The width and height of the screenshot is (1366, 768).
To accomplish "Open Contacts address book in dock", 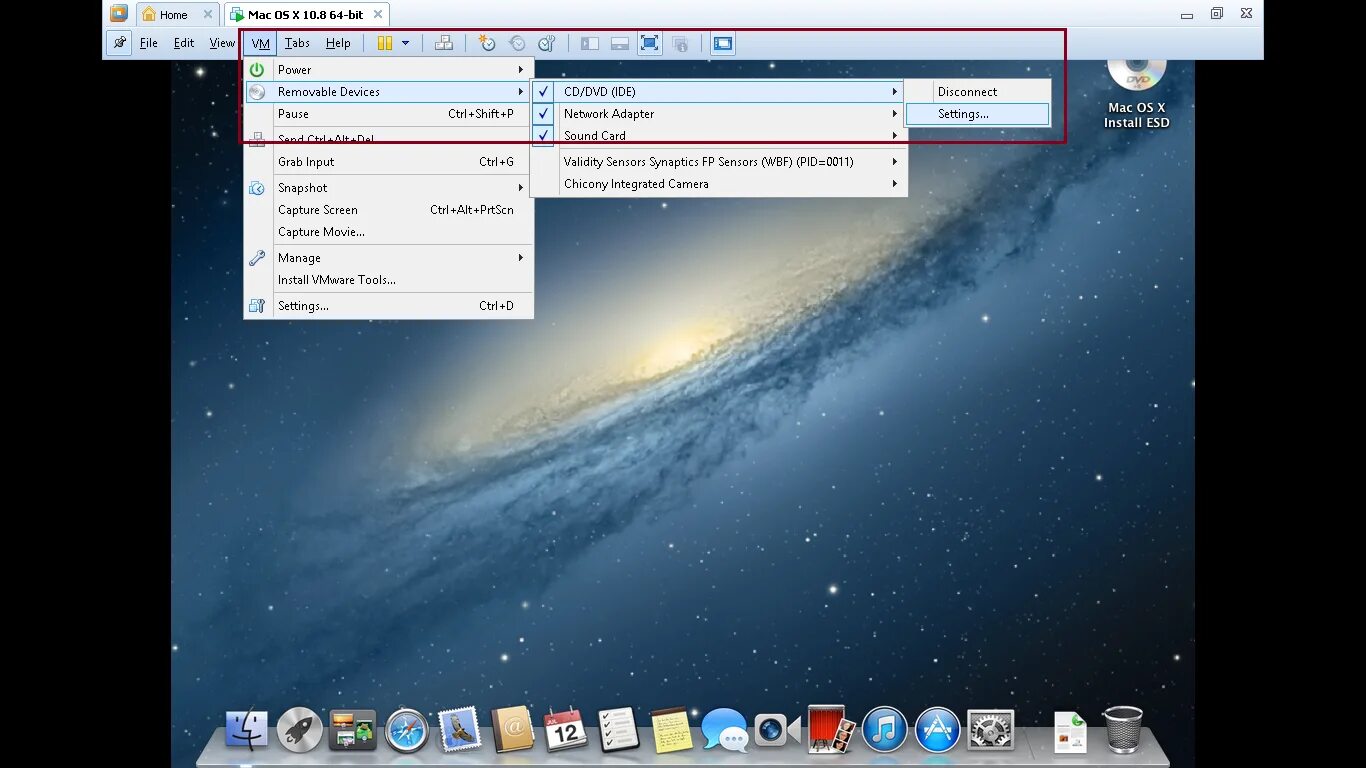I will click(x=513, y=731).
